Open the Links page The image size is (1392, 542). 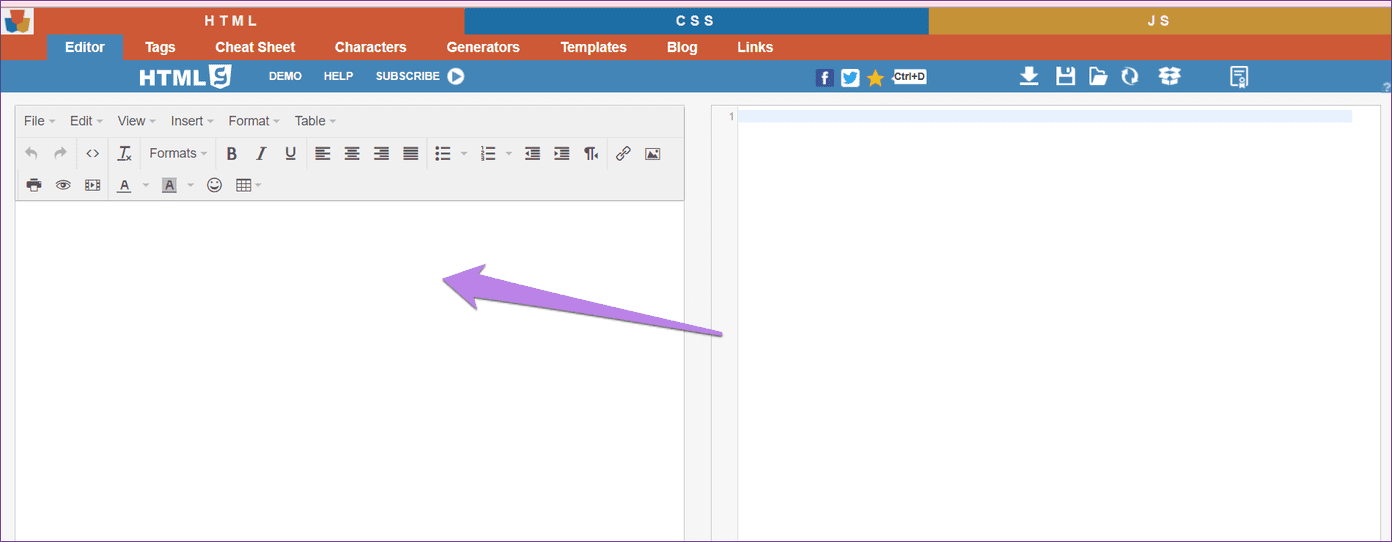755,47
